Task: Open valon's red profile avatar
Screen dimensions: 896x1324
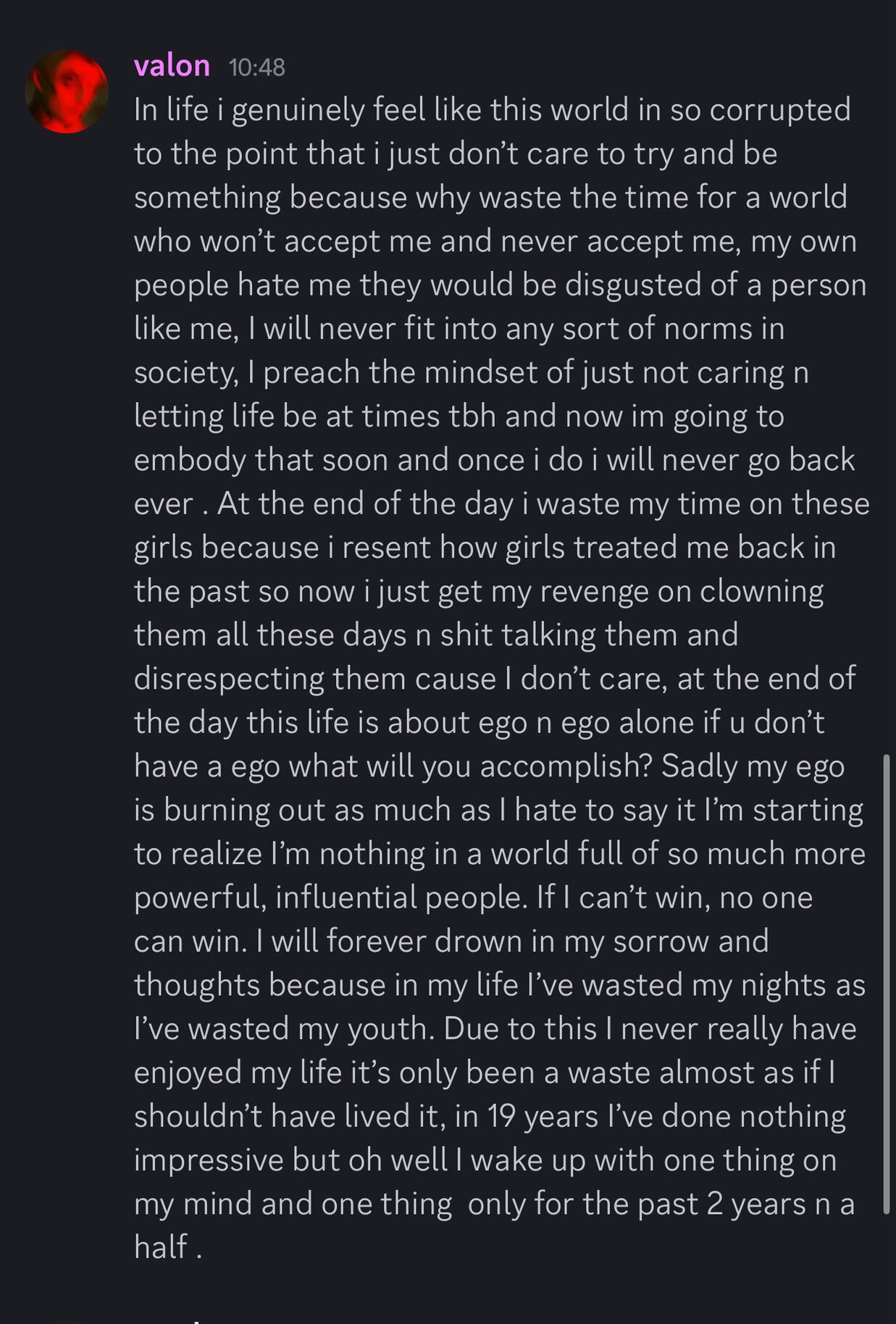Action: coord(67,92)
